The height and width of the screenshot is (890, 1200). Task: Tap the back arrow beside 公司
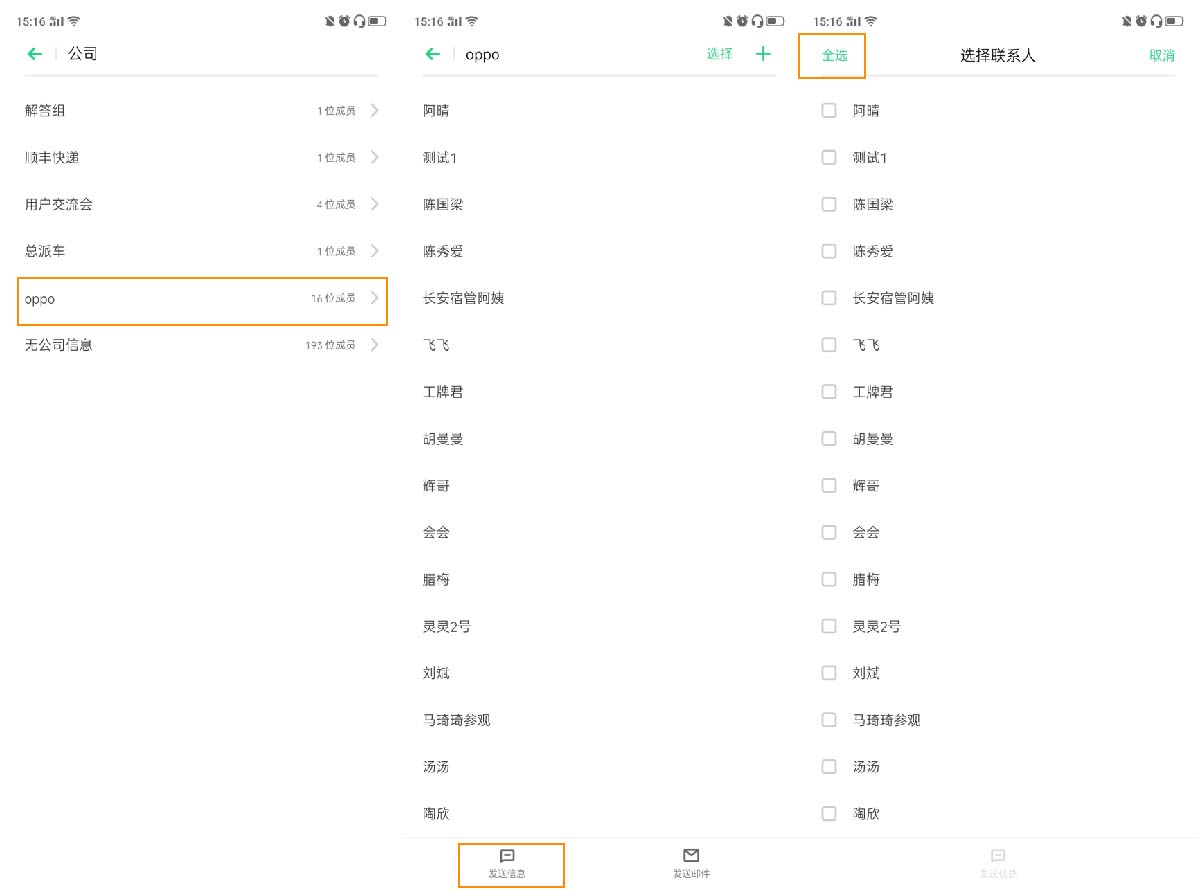[x=35, y=54]
